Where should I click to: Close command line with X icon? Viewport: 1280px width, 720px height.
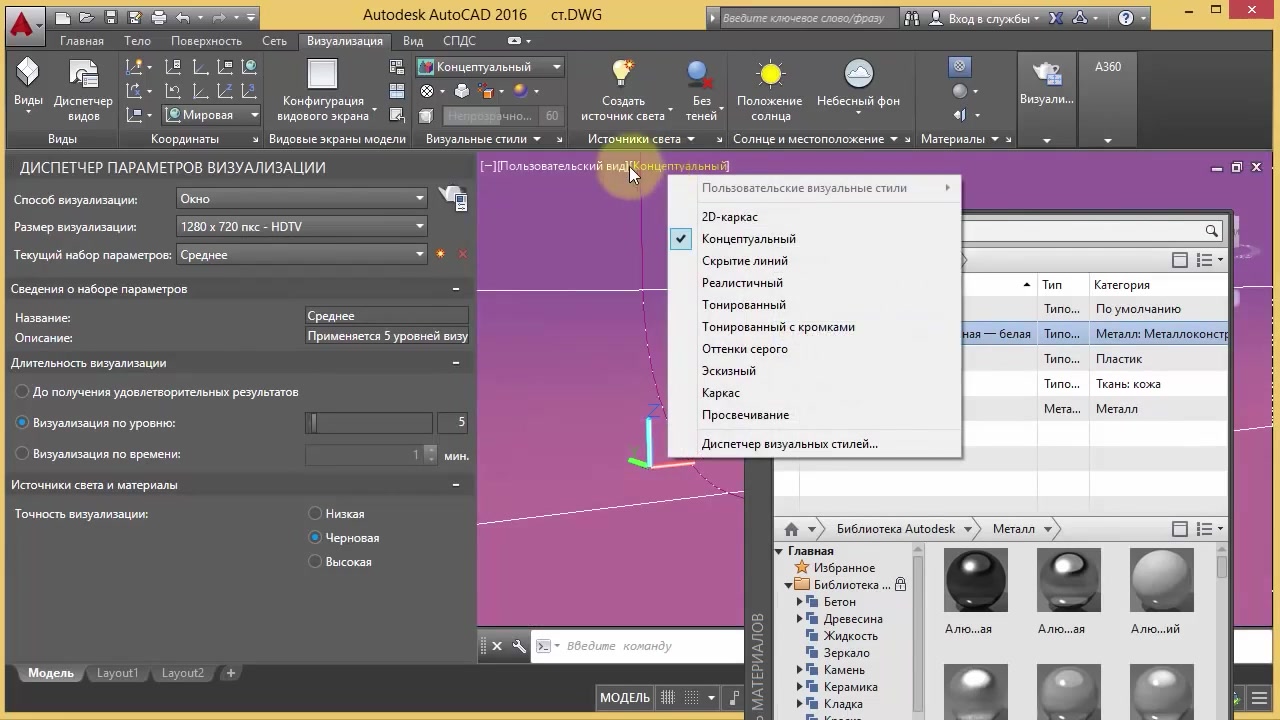pyautogui.click(x=497, y=646)
